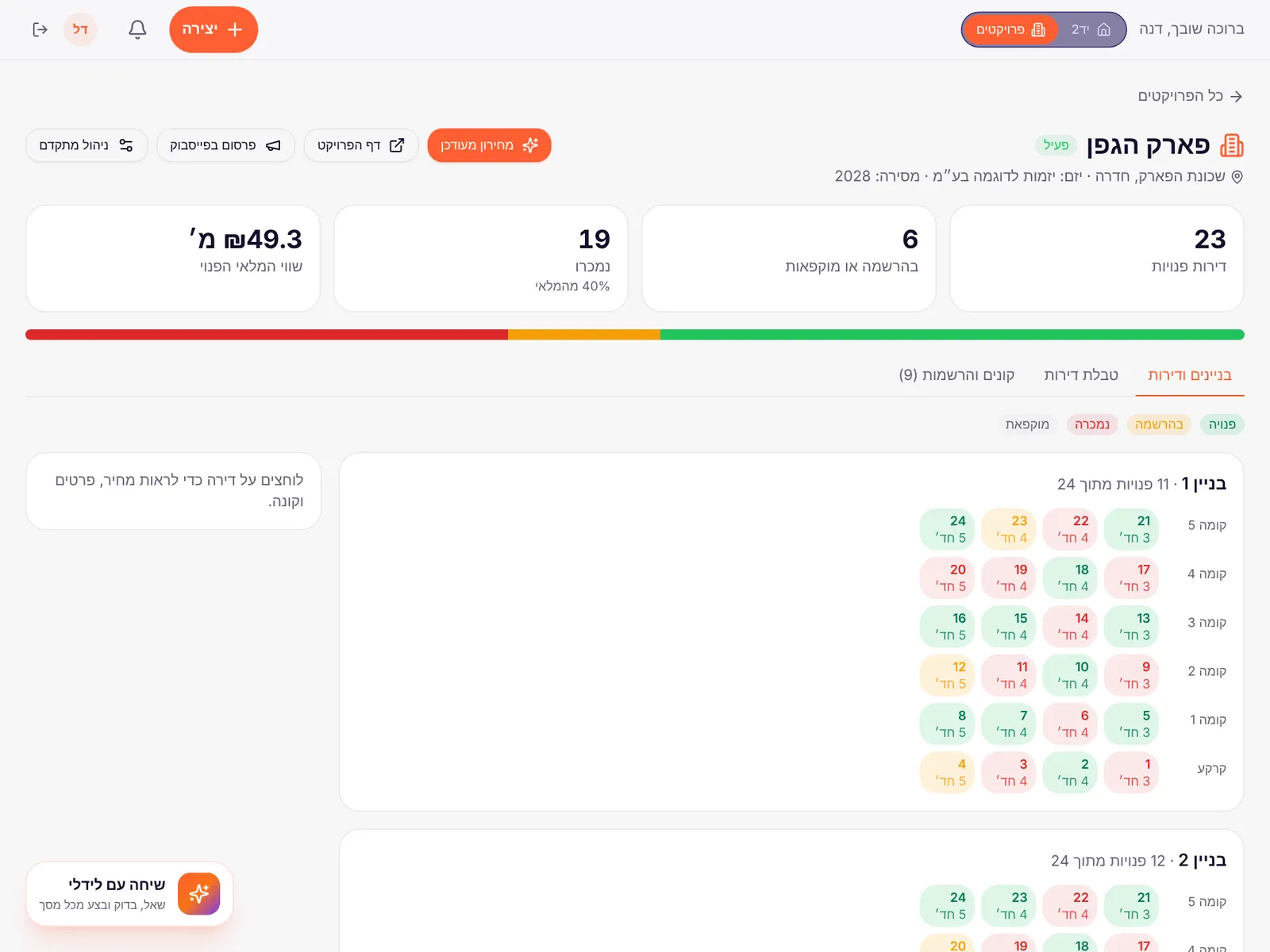The height and width of the screenshot is (952, 1270).
Task: Click the מוקפאת legend chip
Action: [1027, 424]
